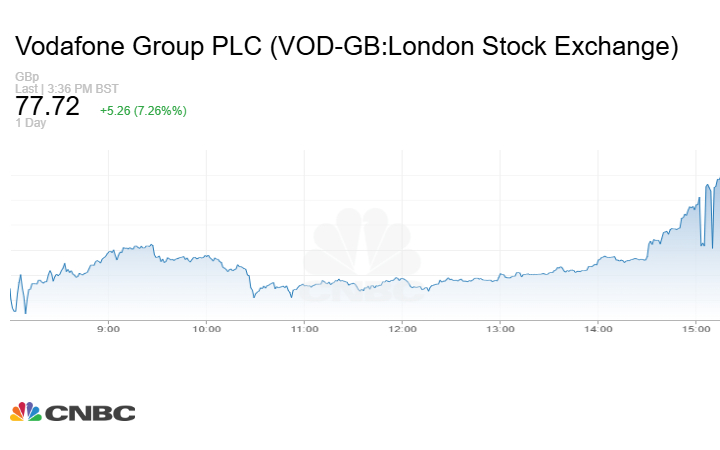Click the CNBC watermark in chart center

click(x=363, y=259)
